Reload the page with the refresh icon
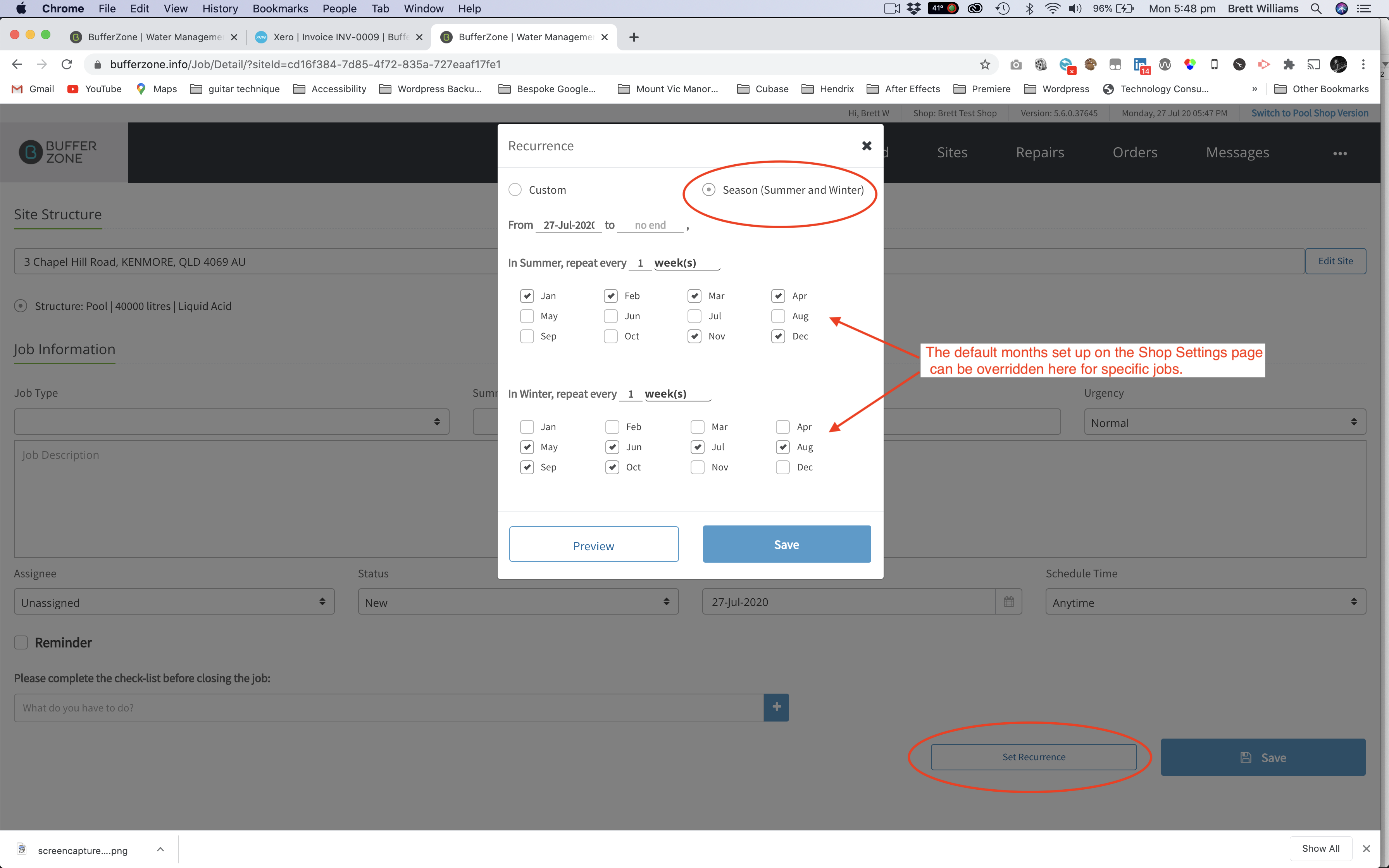 click(67, 64)
